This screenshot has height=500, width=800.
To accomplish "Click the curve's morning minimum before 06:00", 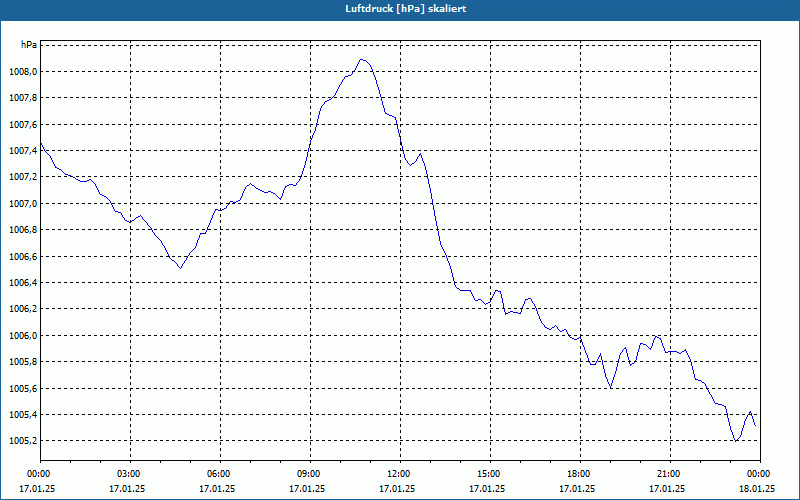I will [180, 268].
